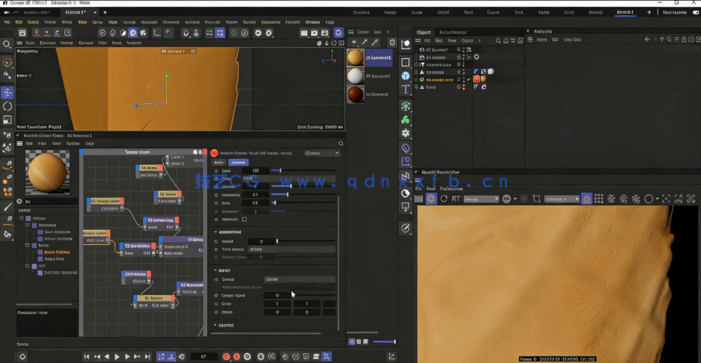This screenshot has height=363, width=701.
Task: Go to start of timeline
Action: 87,356
